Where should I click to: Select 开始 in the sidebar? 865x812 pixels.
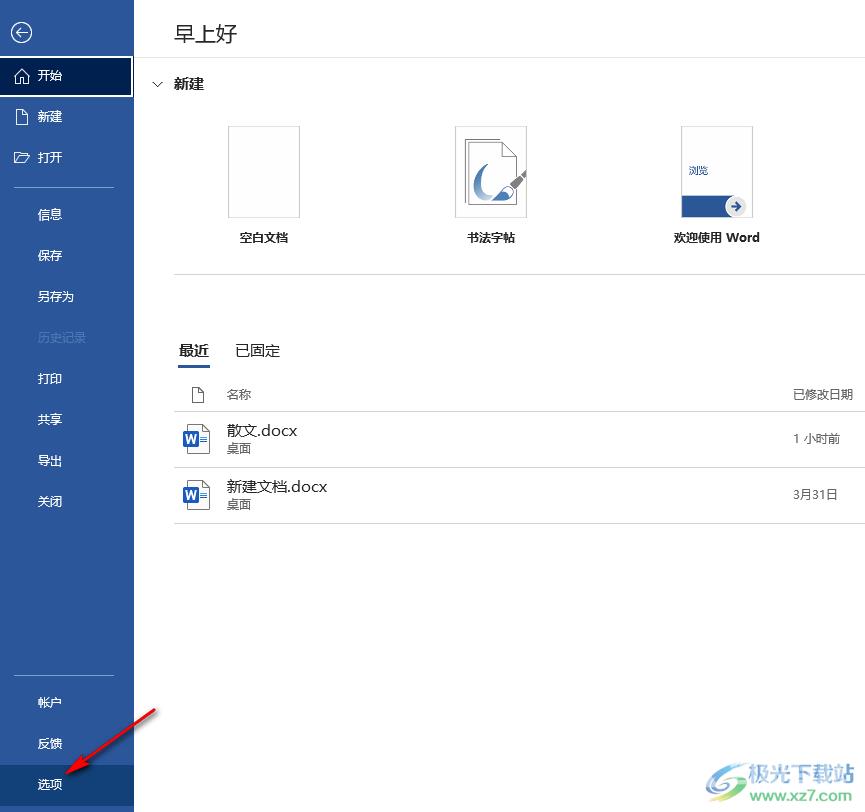click(66, 76)
